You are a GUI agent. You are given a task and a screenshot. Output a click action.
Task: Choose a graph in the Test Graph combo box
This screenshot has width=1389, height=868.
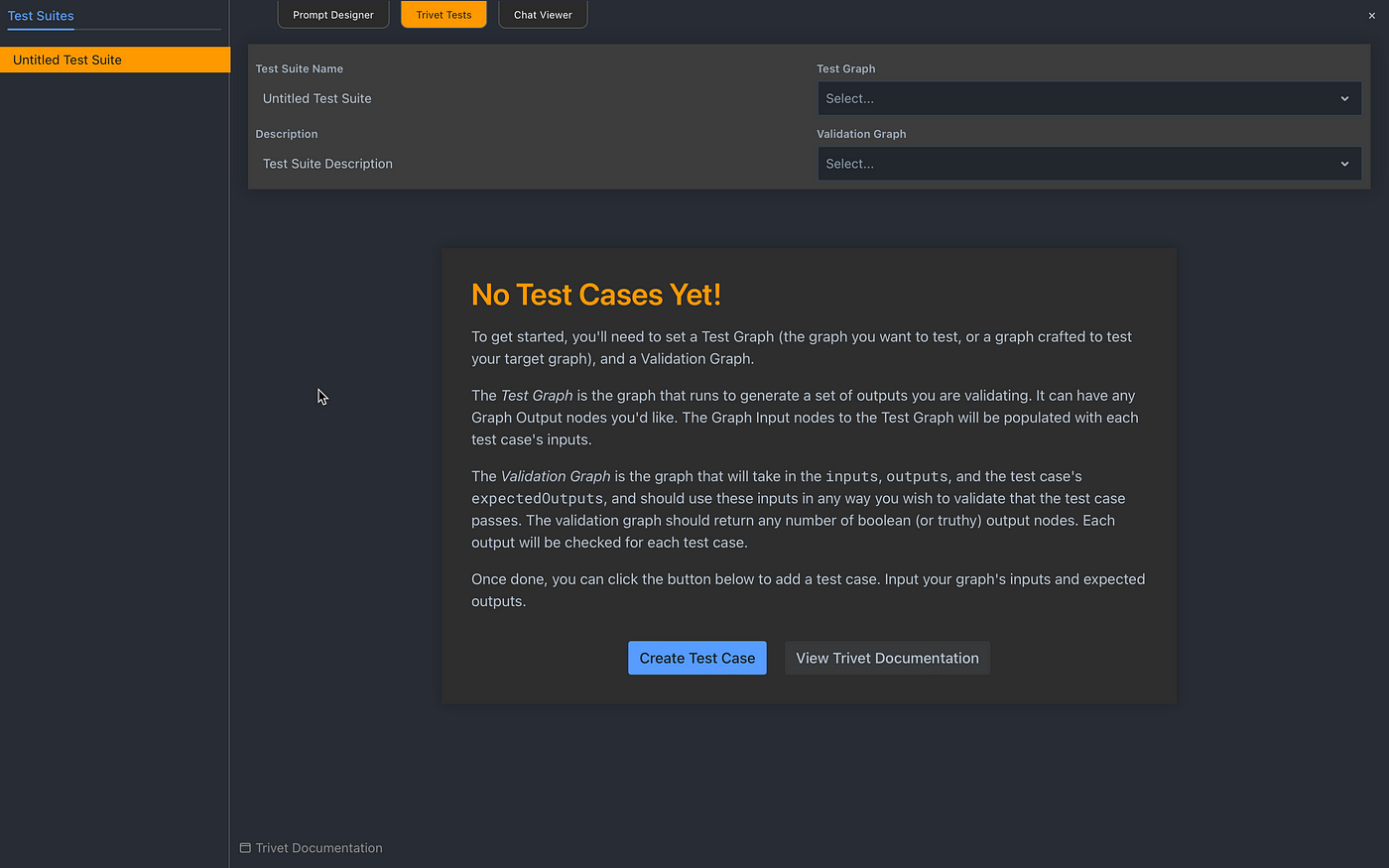(1088, 98)
